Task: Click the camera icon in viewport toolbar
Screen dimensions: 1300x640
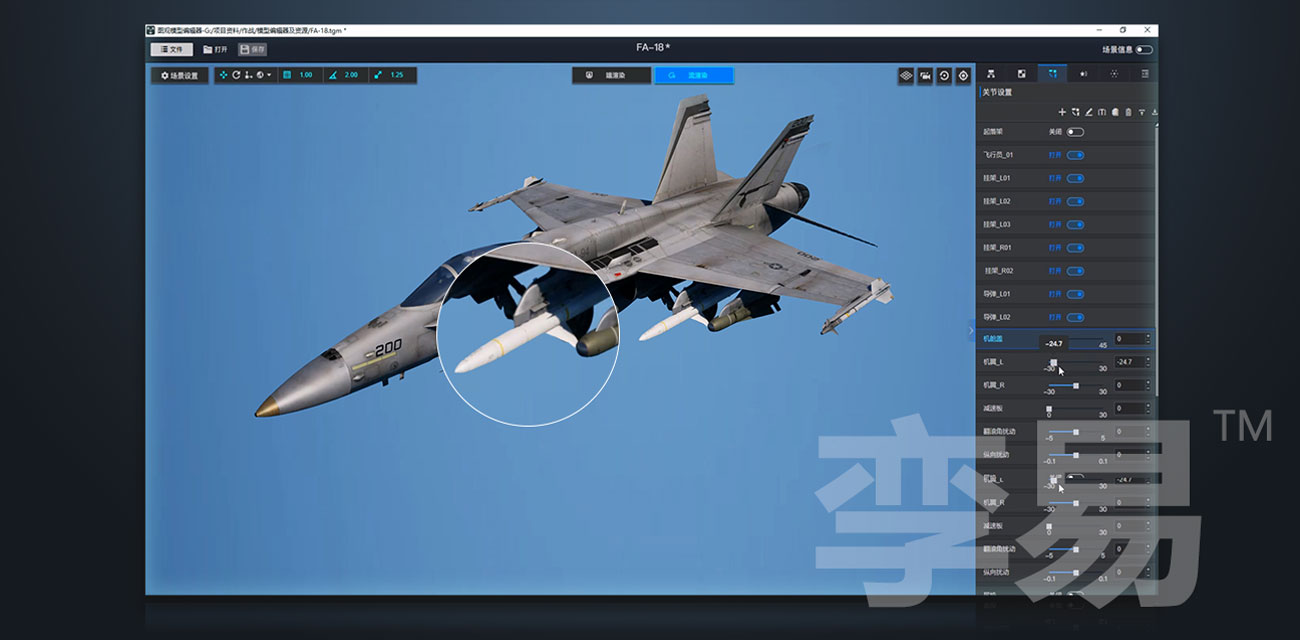Action: click(x=925, y=75)
